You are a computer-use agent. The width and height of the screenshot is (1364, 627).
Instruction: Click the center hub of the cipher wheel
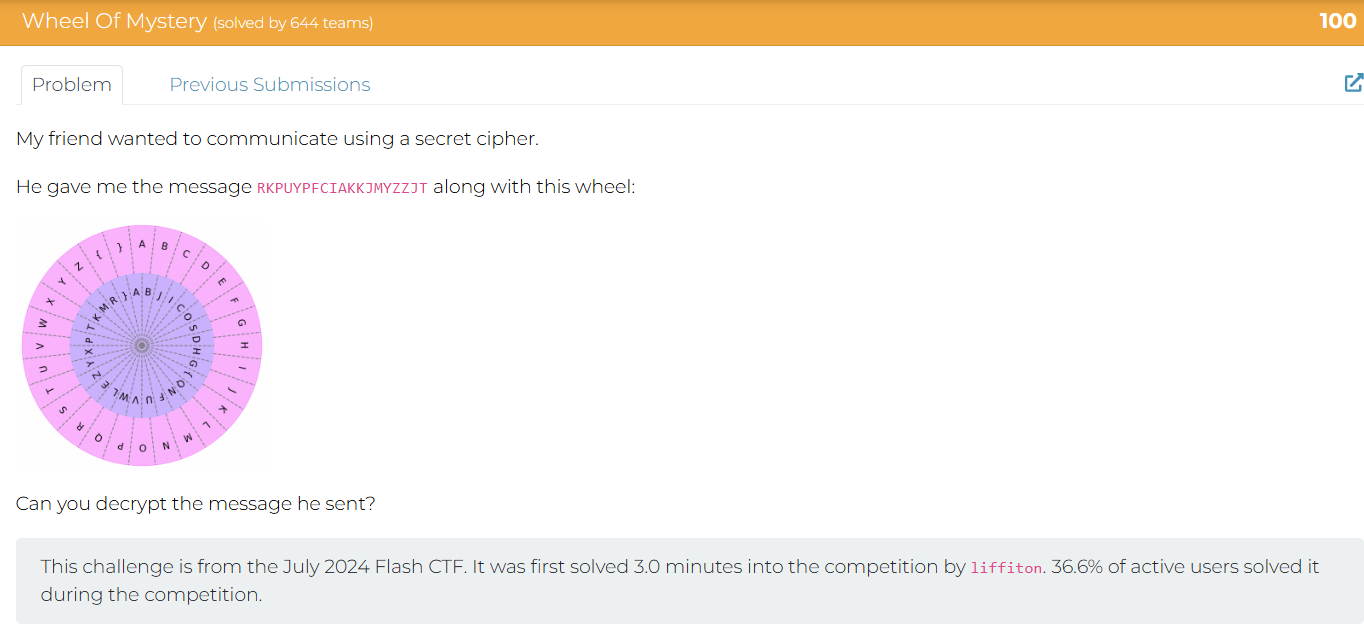click(142, 345)
